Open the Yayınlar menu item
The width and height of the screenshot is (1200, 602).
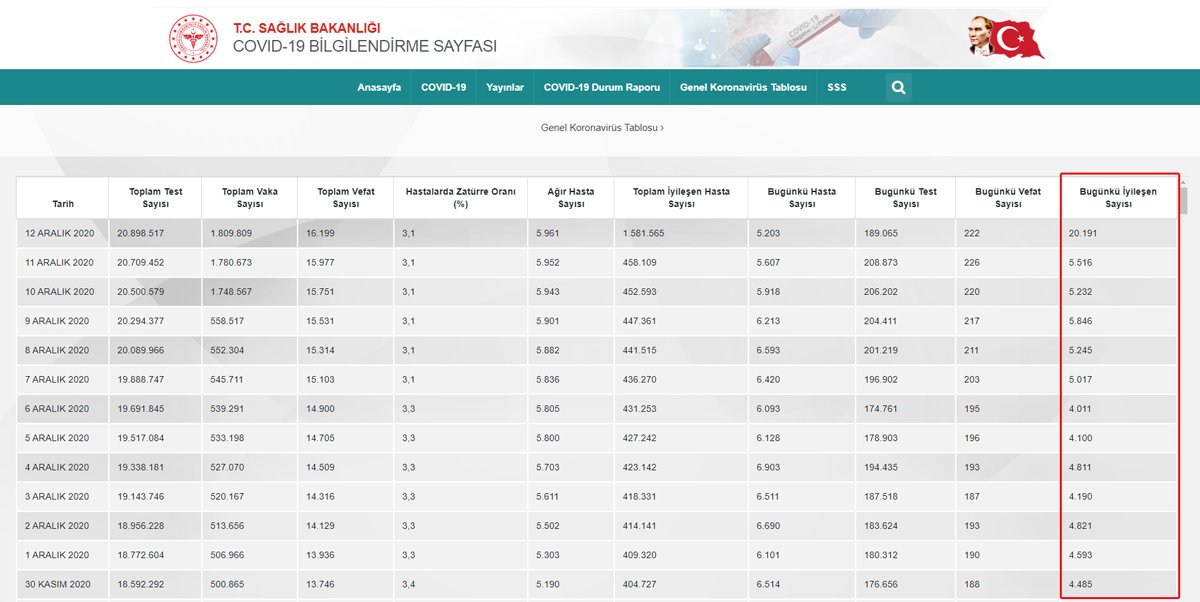click(x=505, y=88)
